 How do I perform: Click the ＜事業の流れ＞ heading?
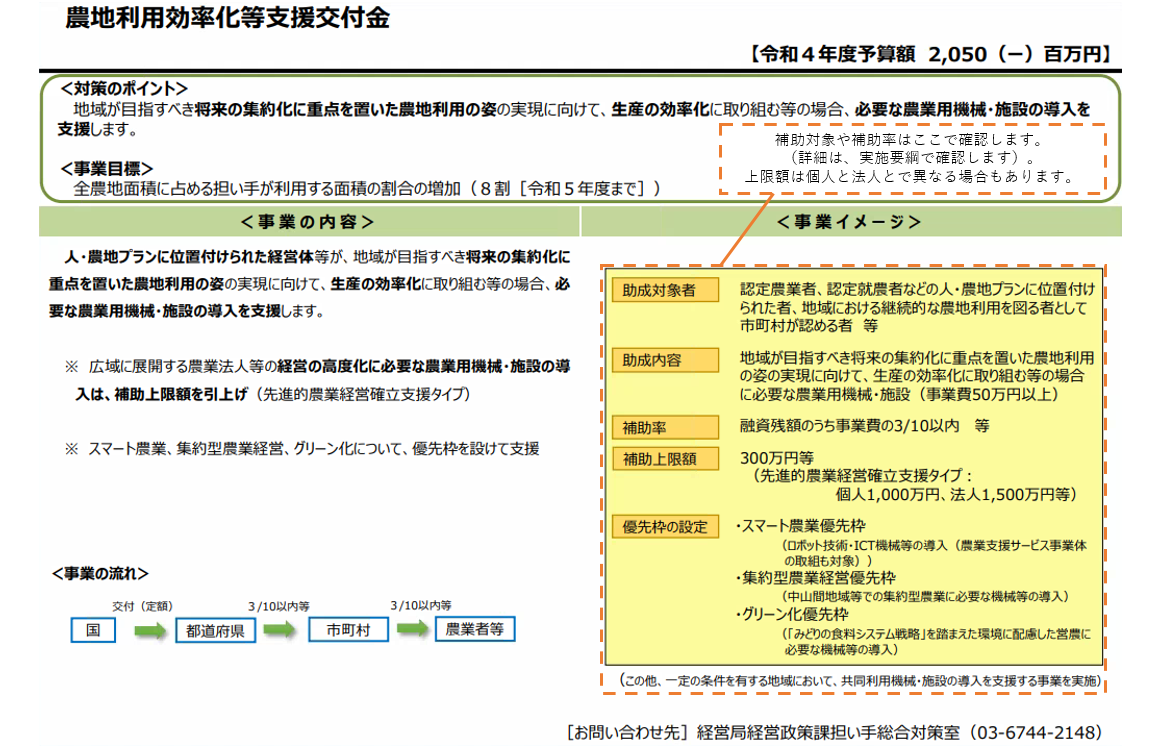click(100, 574)
